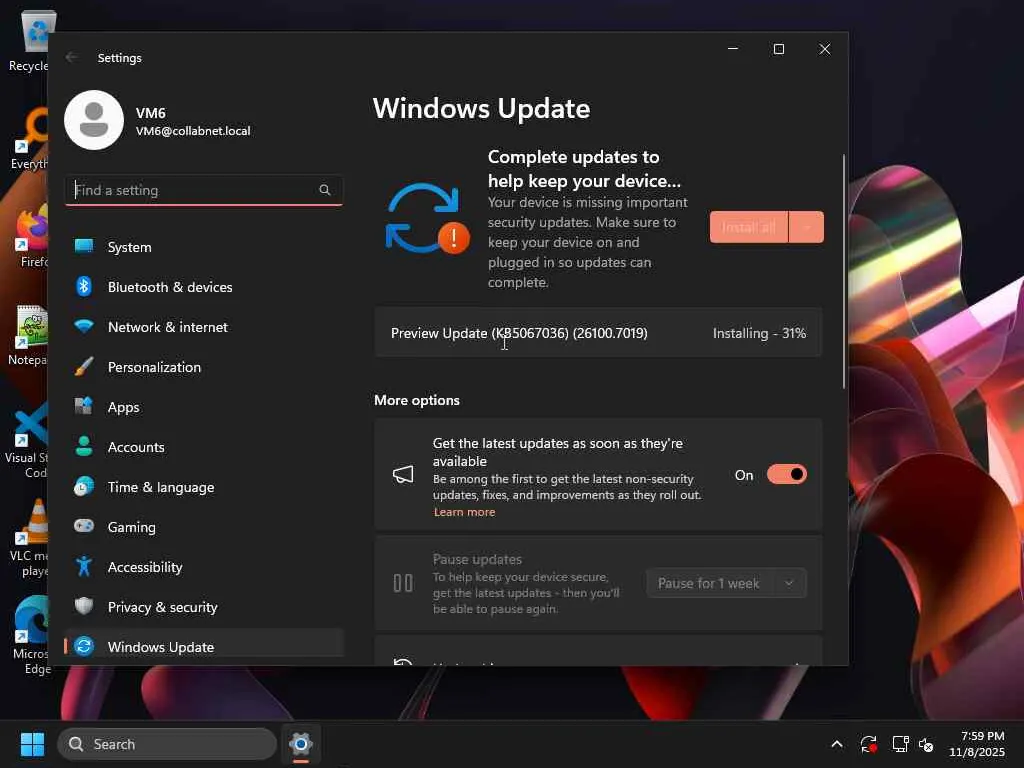
Task: Open the Everything search desktop shortcut
Action: 31,138
